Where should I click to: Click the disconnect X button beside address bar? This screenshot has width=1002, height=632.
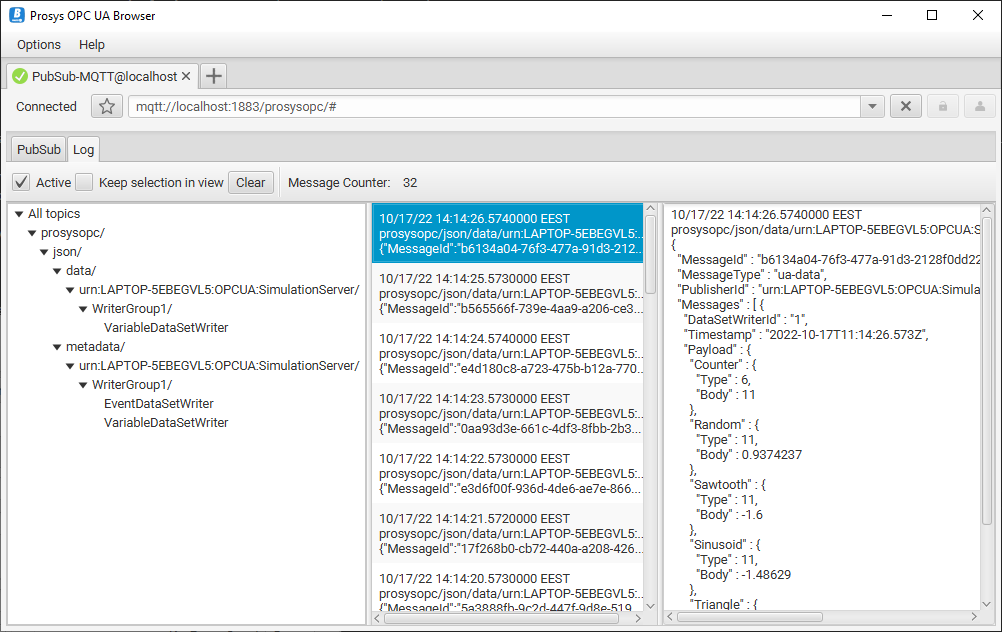coord(906,106)
